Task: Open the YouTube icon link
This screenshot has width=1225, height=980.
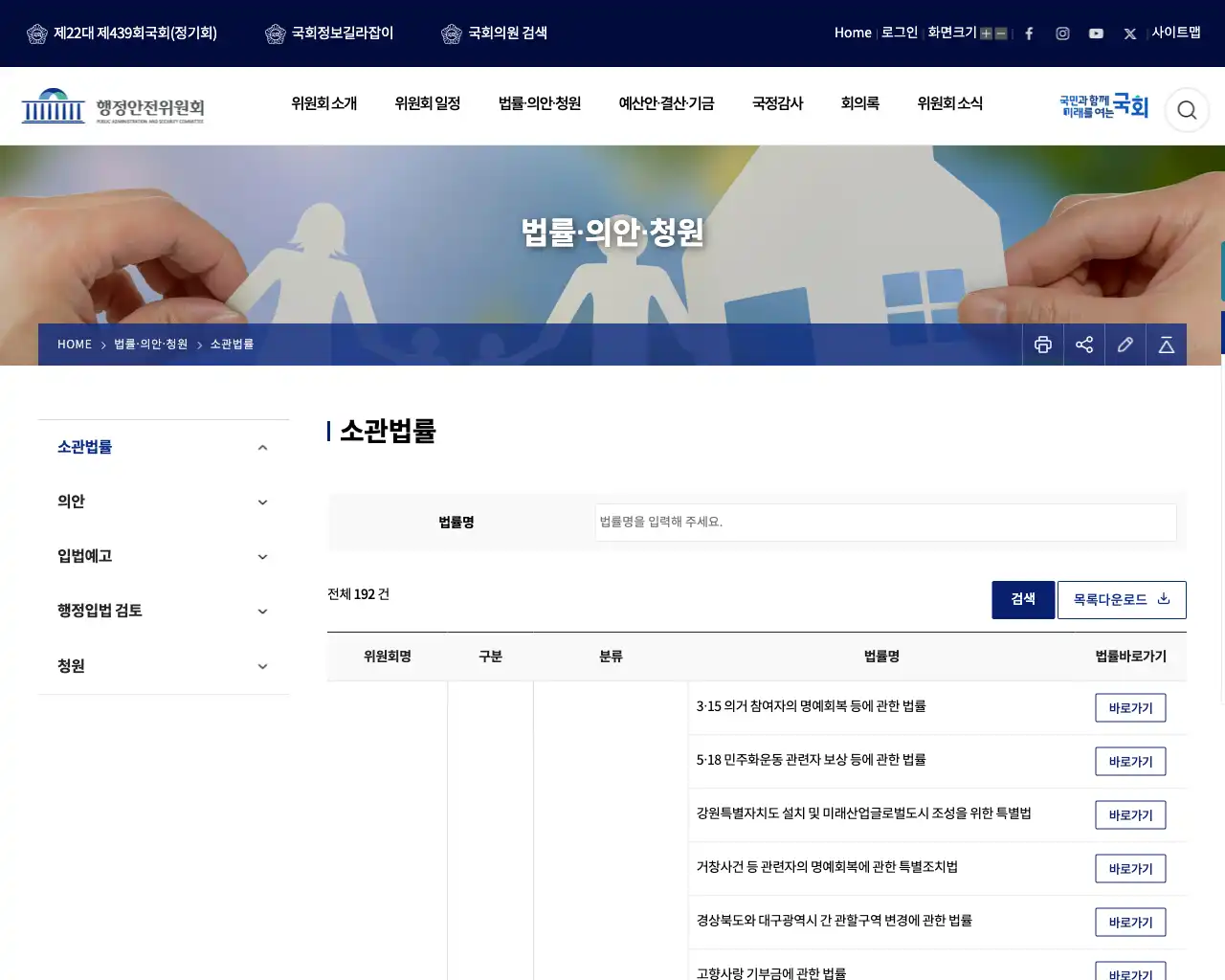Action: click(x=1096, y=33)
